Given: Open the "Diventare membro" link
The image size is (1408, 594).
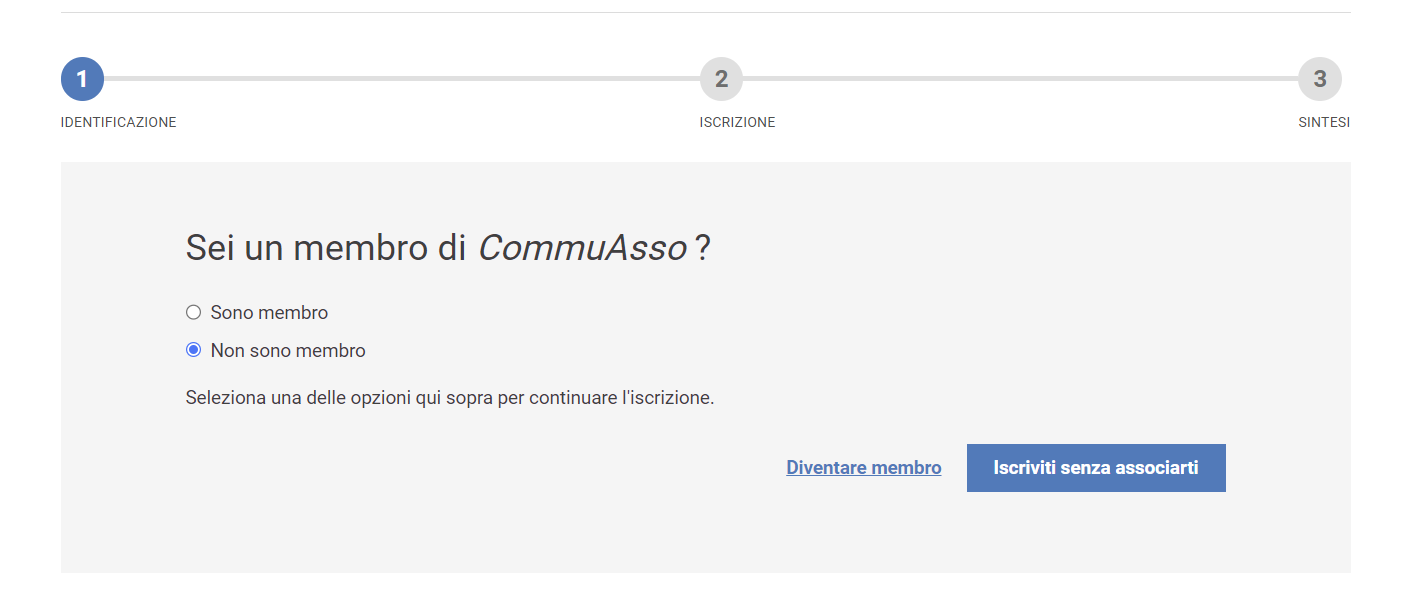Looking at the screenshot, I should [863, 468].
